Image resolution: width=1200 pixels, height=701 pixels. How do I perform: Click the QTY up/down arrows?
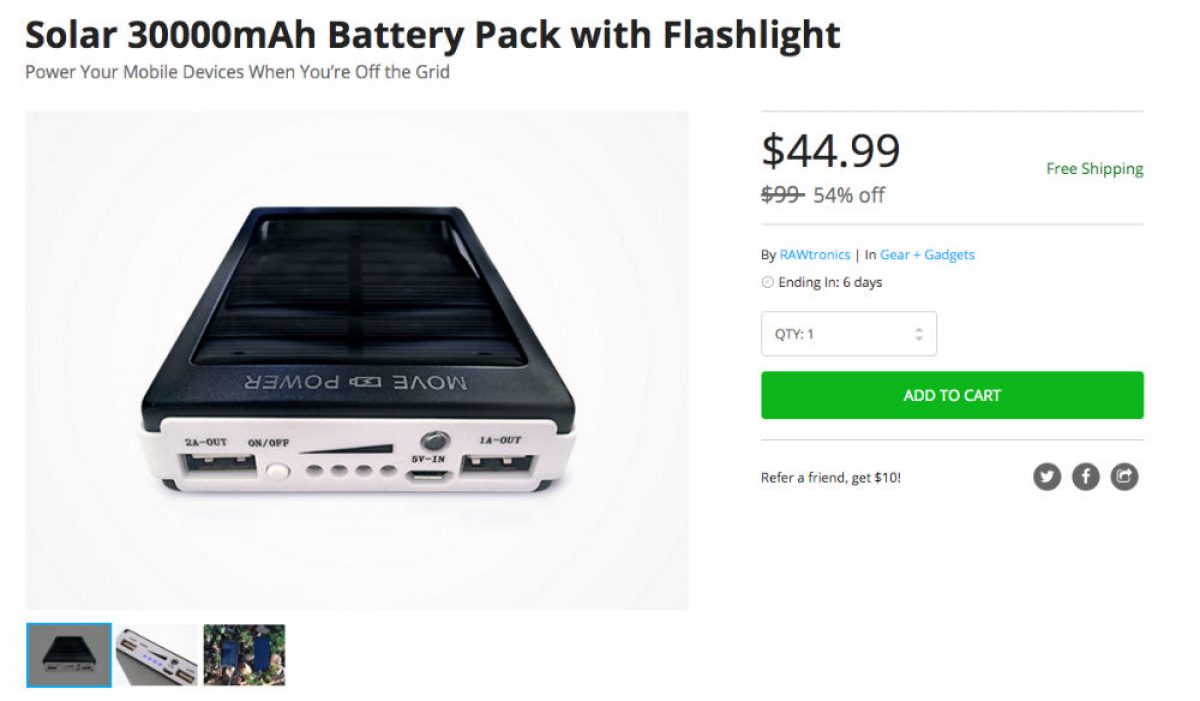919,334
